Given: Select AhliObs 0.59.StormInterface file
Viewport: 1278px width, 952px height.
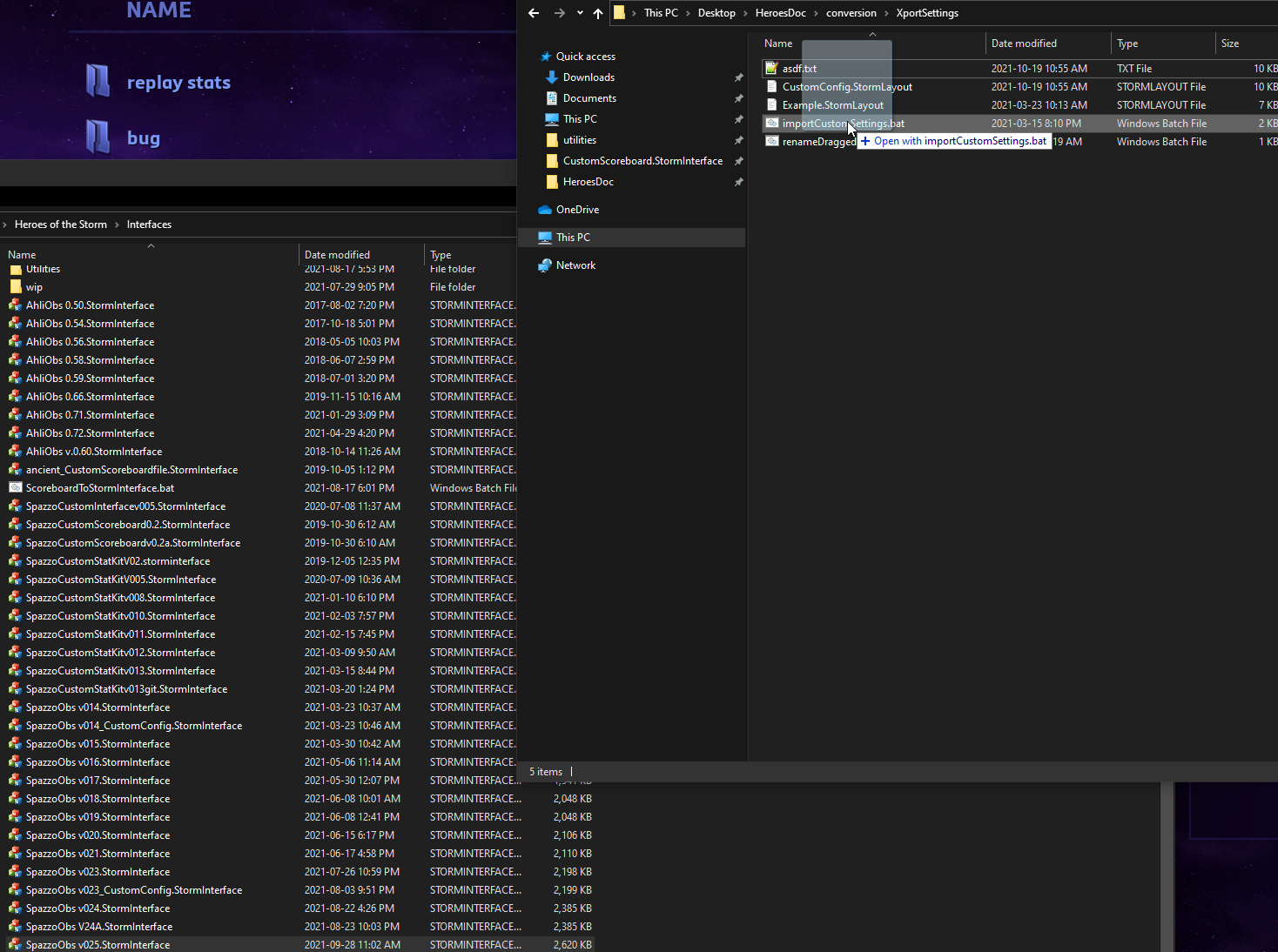Looking at the screenshot, I should [x=90, y=379].
